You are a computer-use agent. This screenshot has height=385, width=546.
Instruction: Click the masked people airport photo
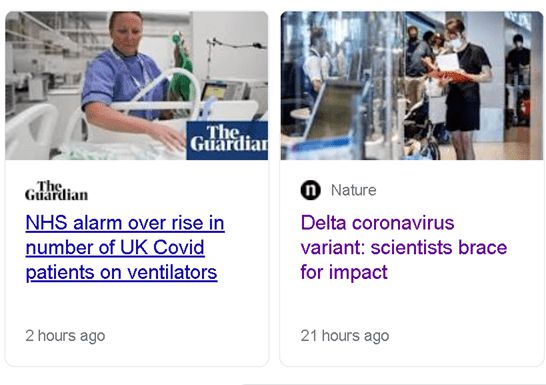(412, 86)
